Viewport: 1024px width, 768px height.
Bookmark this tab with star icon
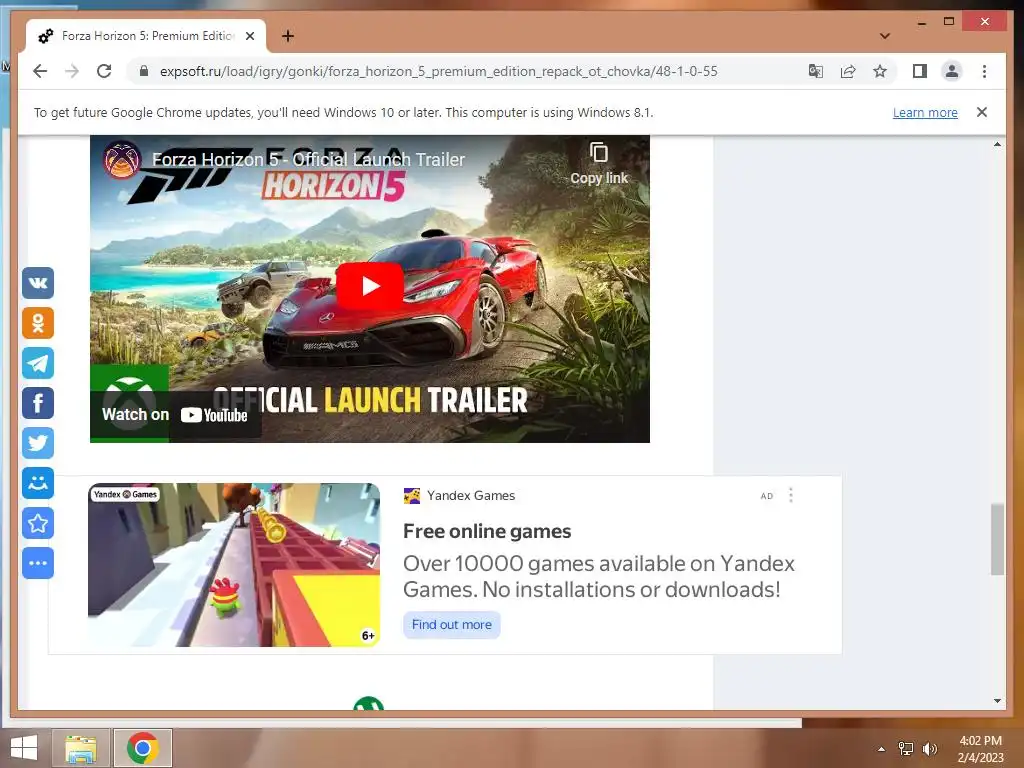880,71
